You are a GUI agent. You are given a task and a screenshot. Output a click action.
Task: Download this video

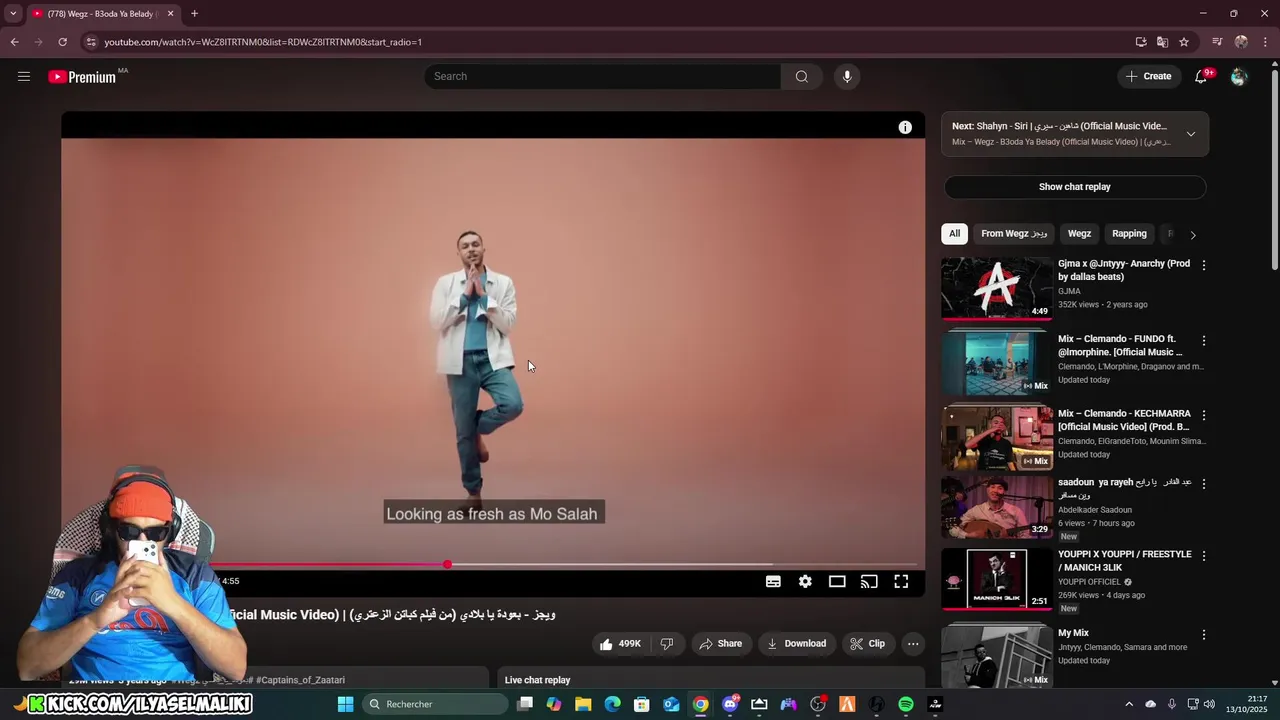tap(797, 644)
